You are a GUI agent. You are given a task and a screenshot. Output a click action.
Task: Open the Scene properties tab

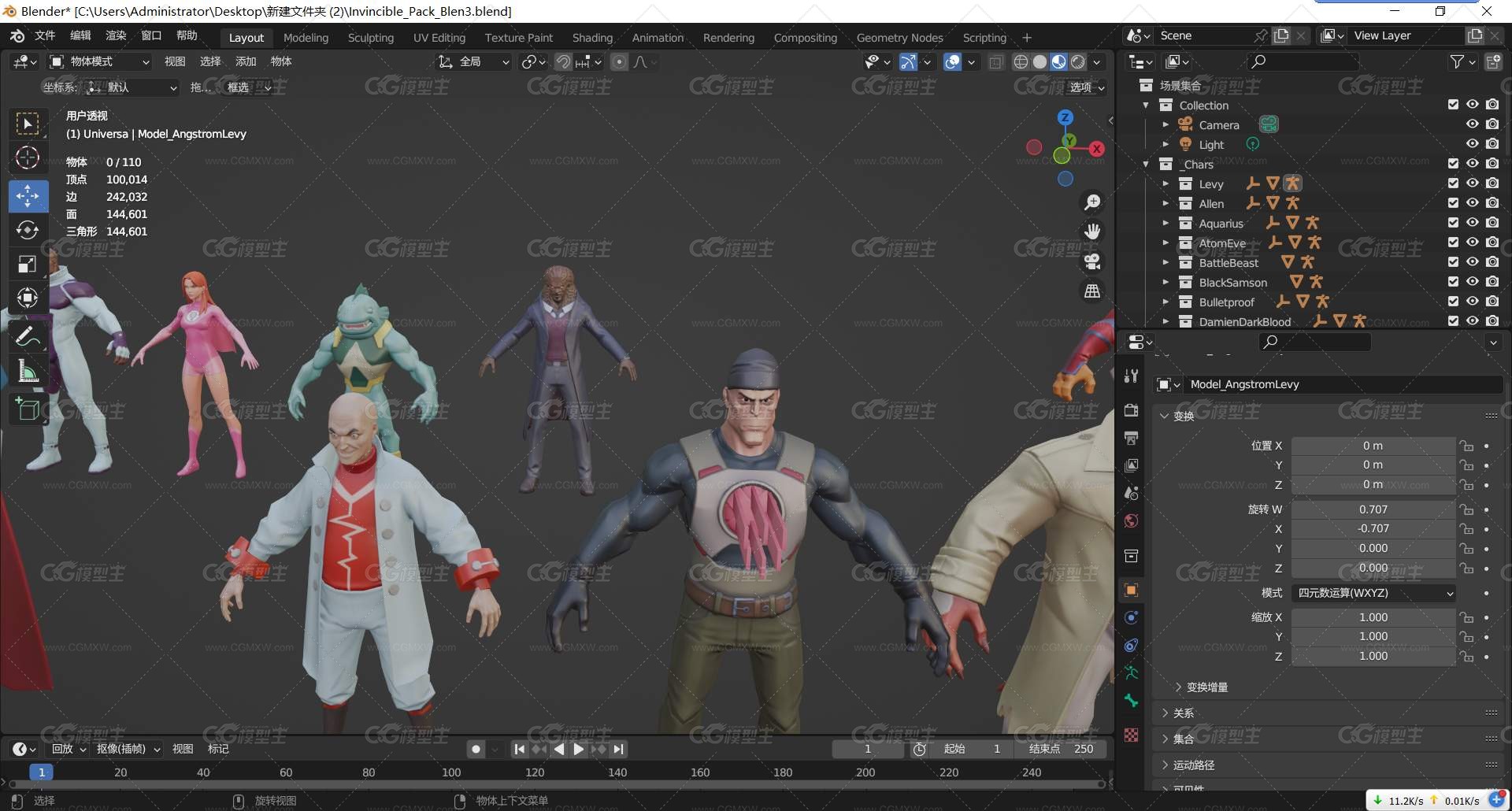coord(1132,493)
